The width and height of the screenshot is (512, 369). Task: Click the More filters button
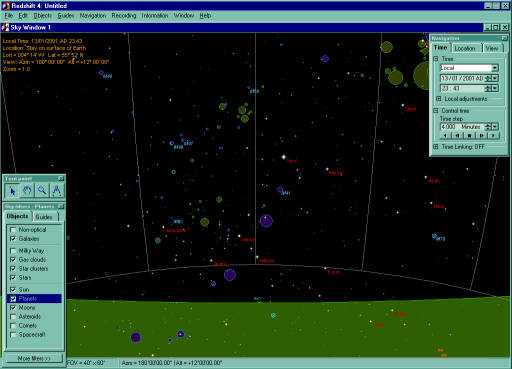pos(34,358)
